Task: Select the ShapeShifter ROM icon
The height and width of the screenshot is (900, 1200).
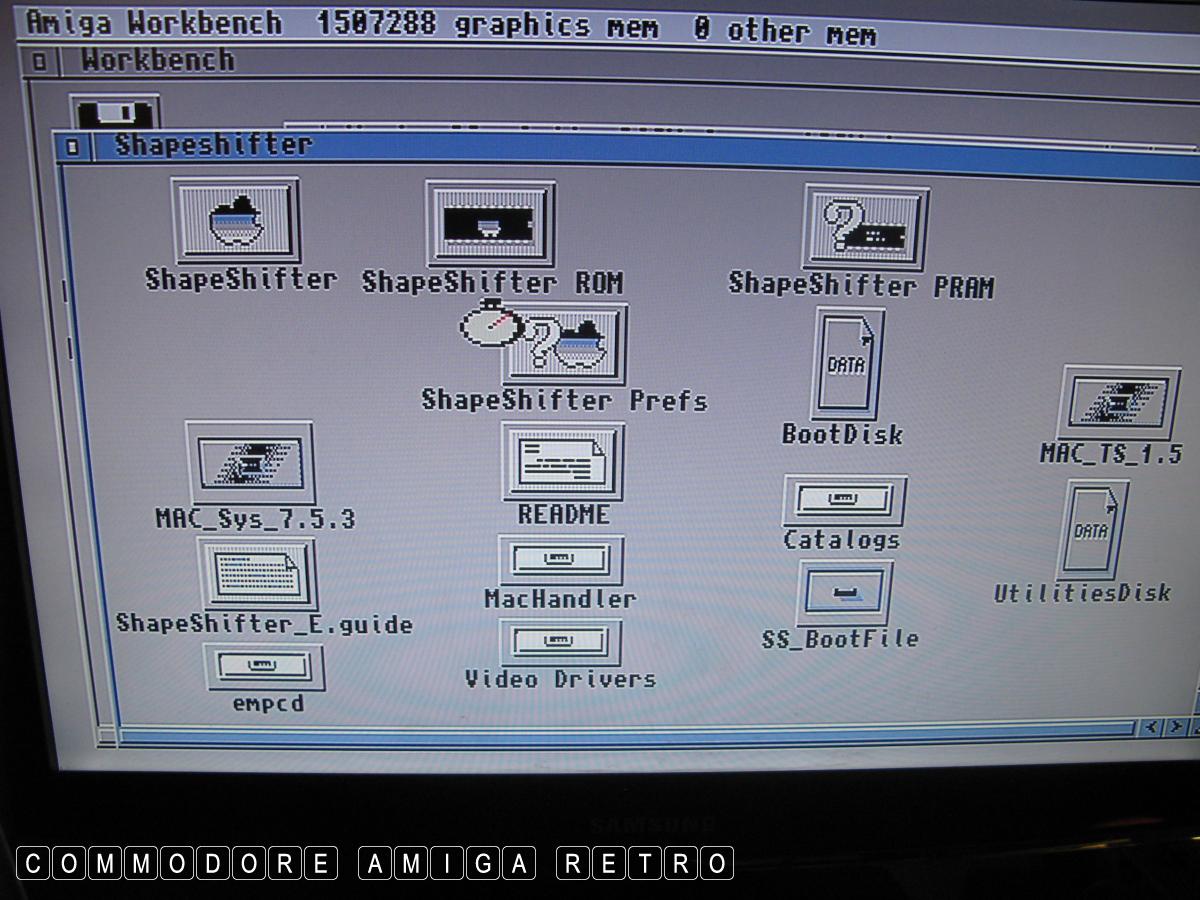Action: [x=490, y=224]
